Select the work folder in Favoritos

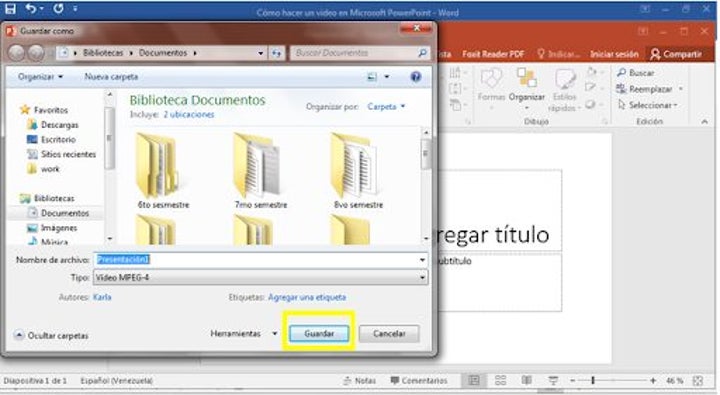coord(44,169)
